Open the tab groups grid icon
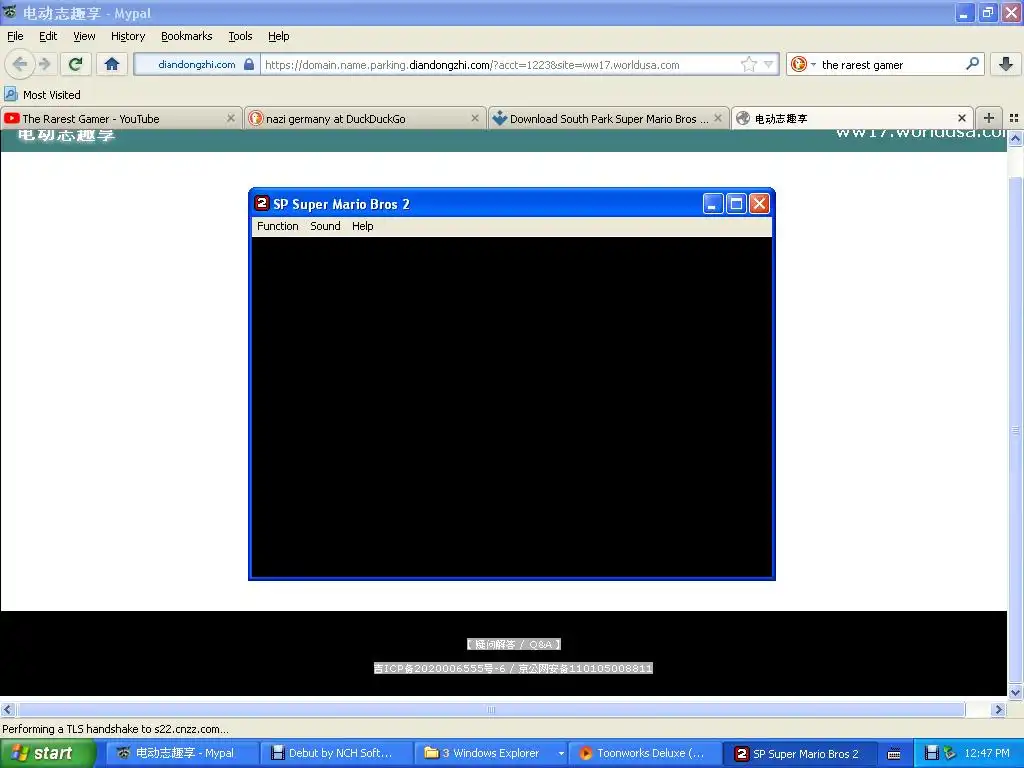This screenshot has height=768, width=1024. 1014,118
